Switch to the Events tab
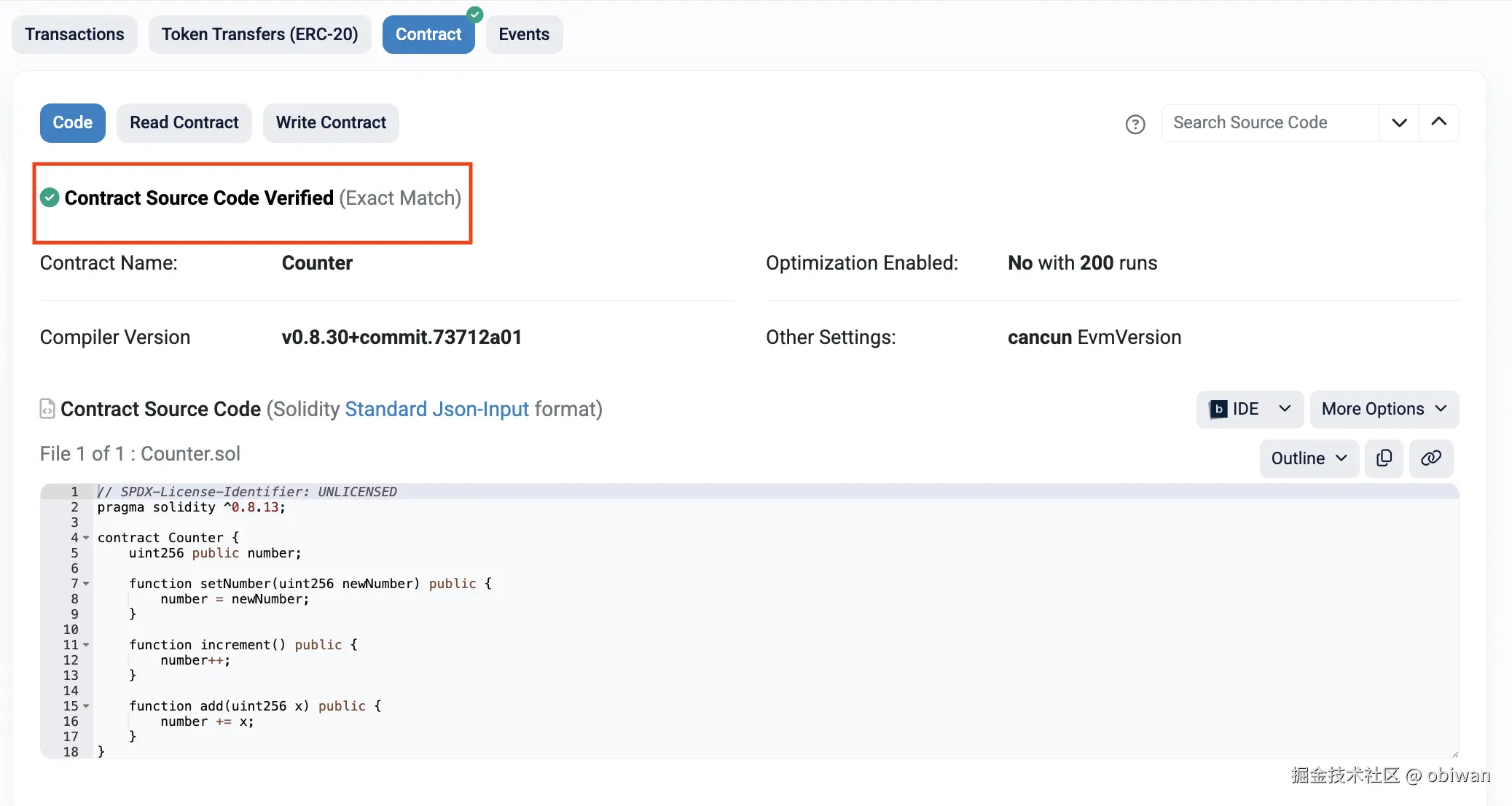Image resolution: width=1512 pixels, height=806 pixels. (523, 34)
